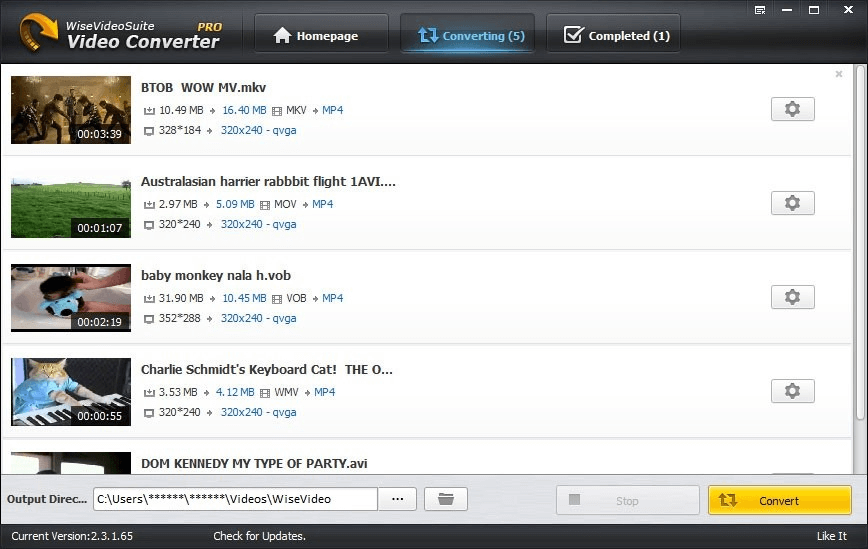Click the 00:03:39 duration label
868x549 pixels.
(100, 134)
